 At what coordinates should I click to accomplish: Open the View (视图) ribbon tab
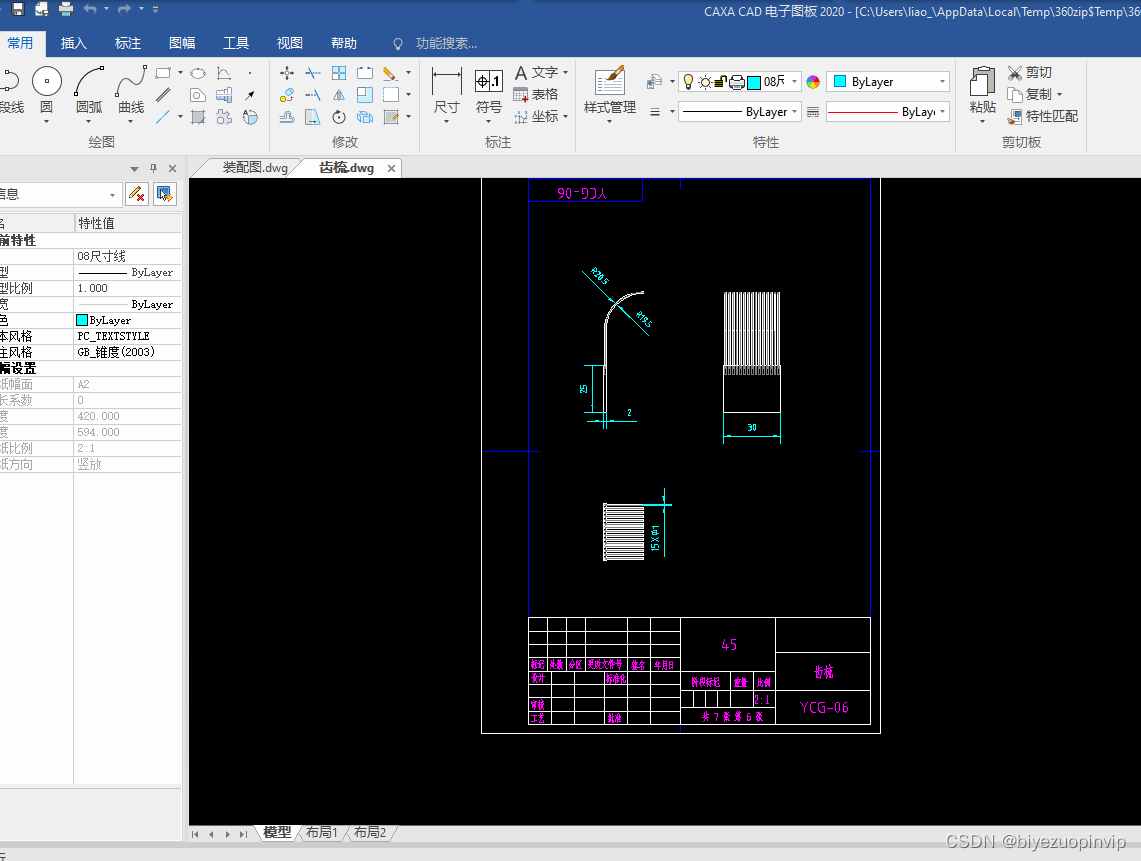click(290, 43)
